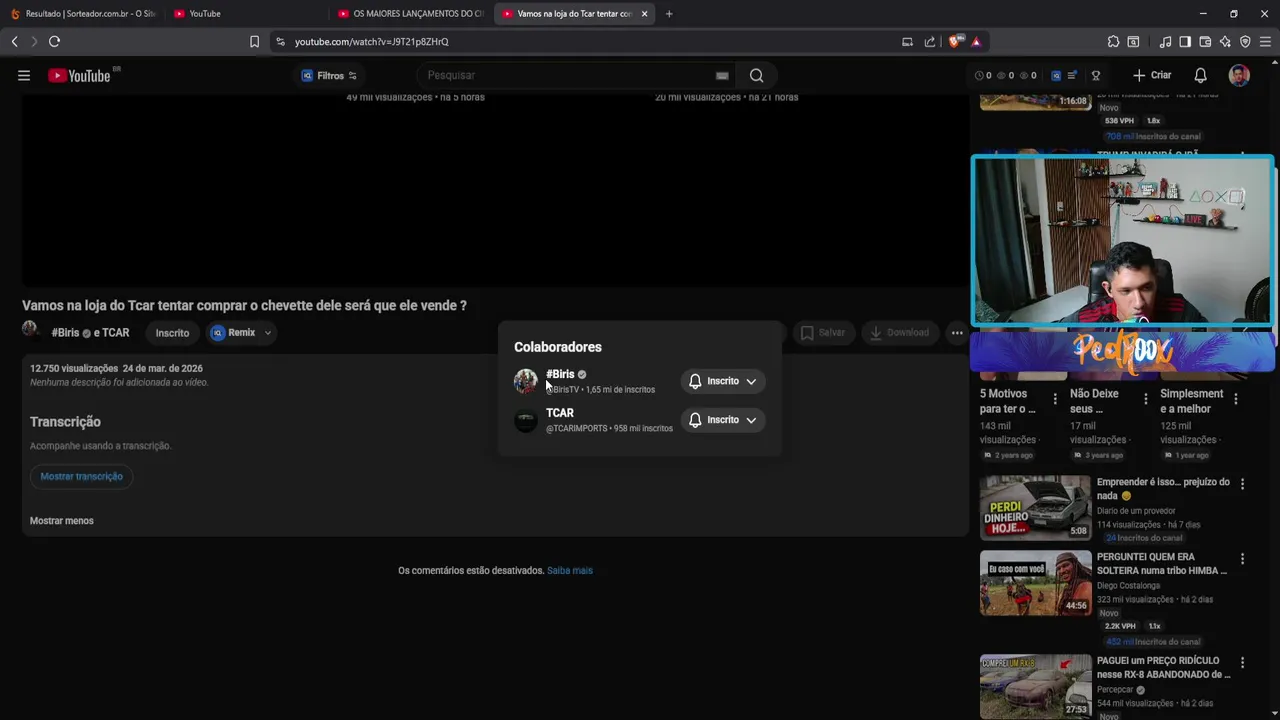Image resolution: width=1280 pixels, height=720 pixels.
Task: Open the on-screen keyboard icon in search
Action: (x=722, y=76)
